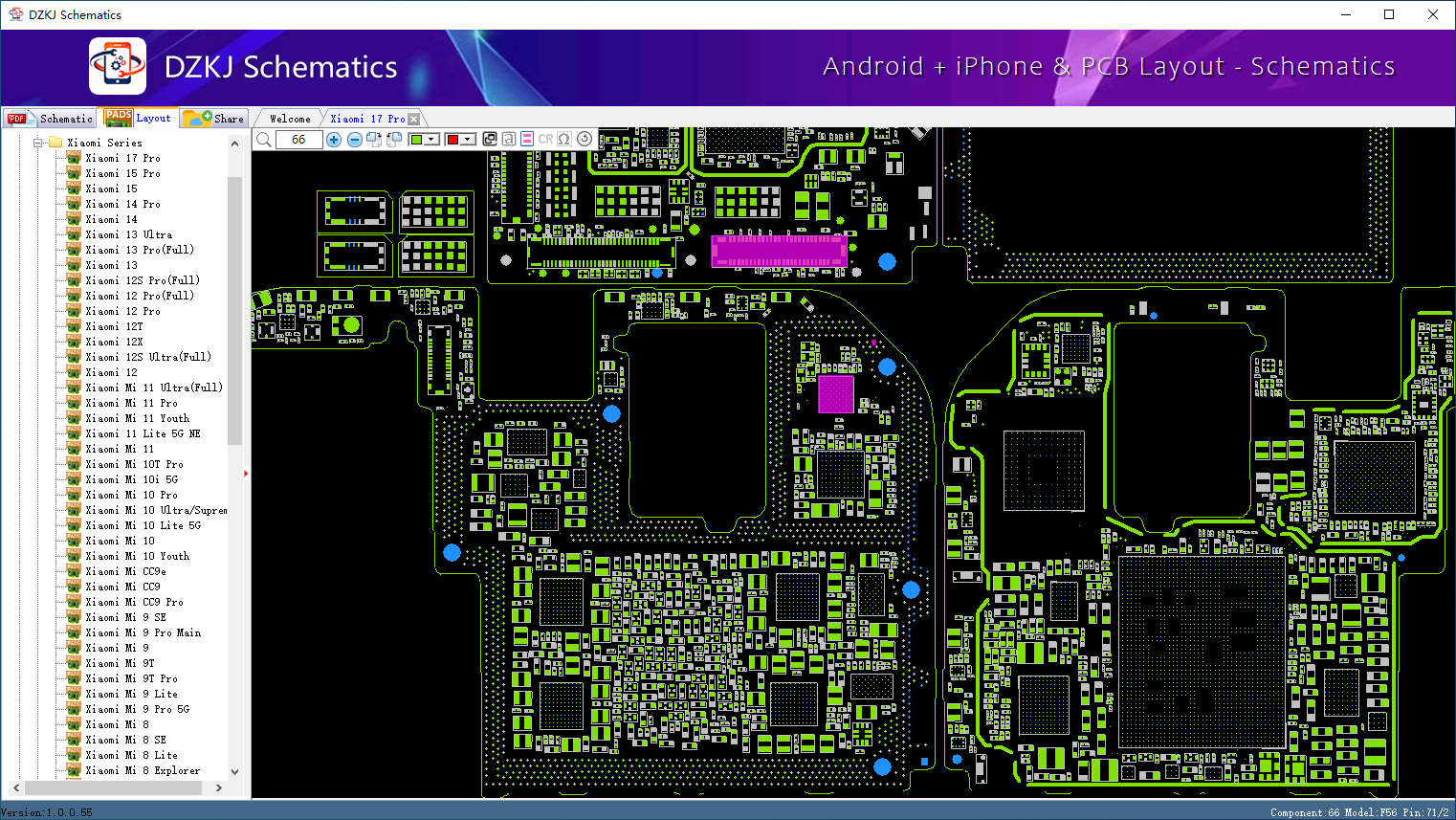Select Xiaomi Mi 9 Pro 5G entry
The image size is (1456, 820).
pyautogui.click(x=137, y=709)
